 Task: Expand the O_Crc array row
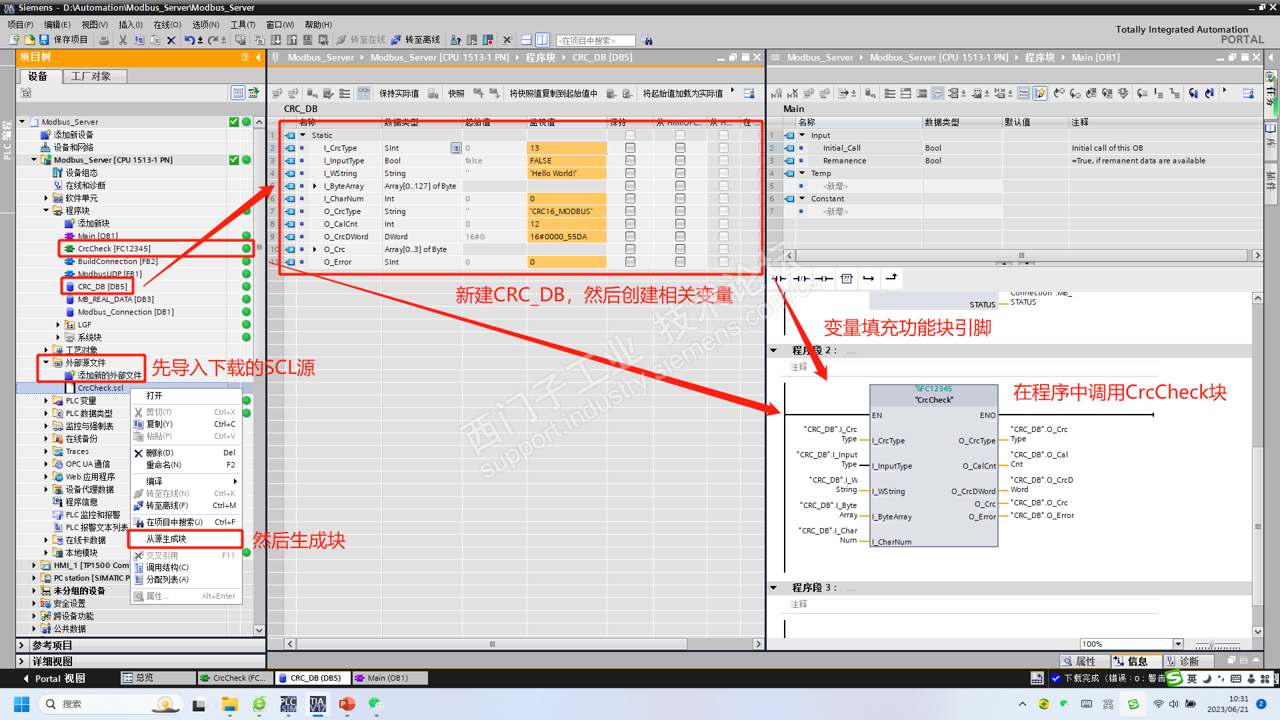(x=315, y=249)
